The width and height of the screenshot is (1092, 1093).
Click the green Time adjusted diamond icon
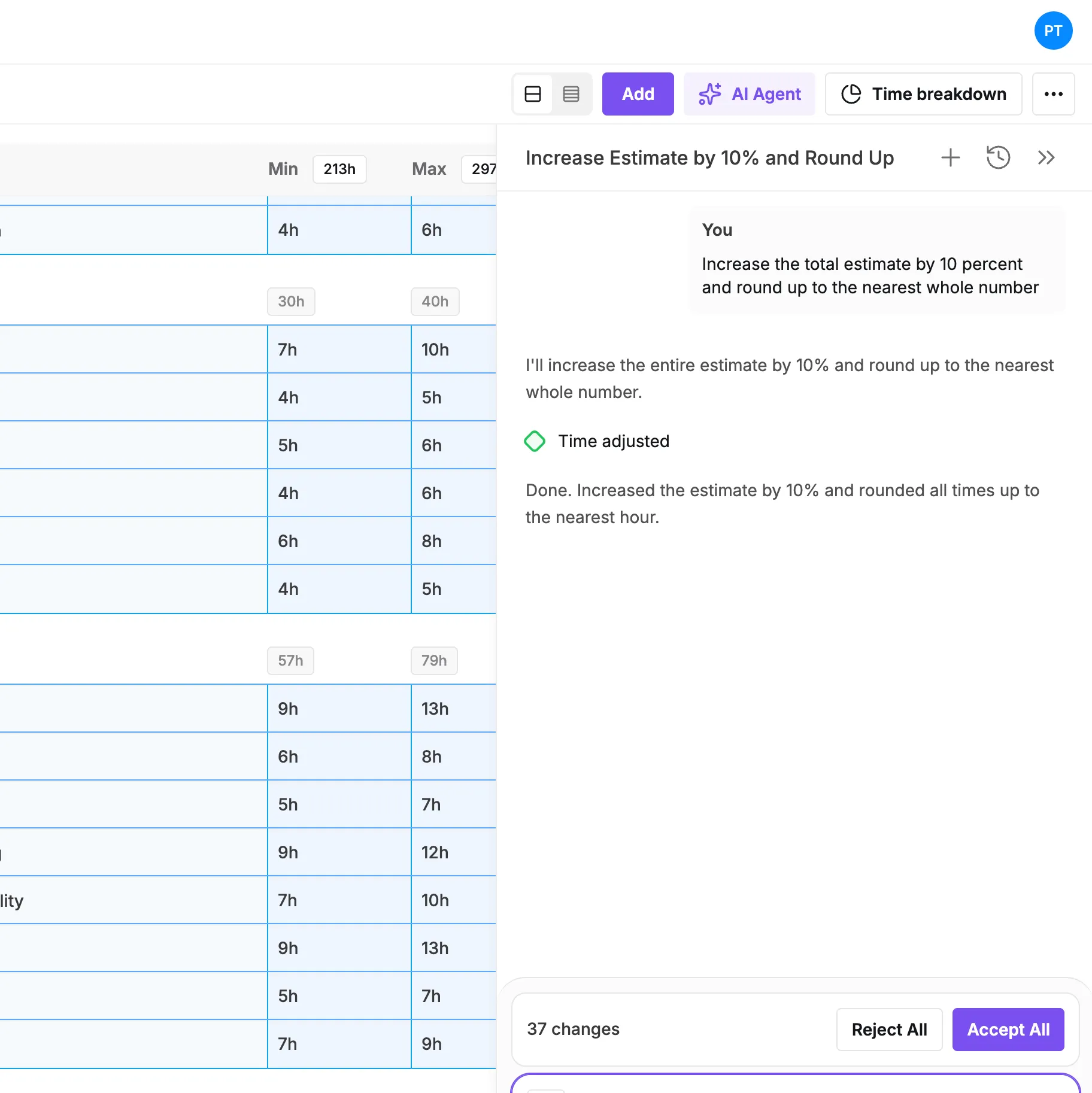click(x=535, y=441)
